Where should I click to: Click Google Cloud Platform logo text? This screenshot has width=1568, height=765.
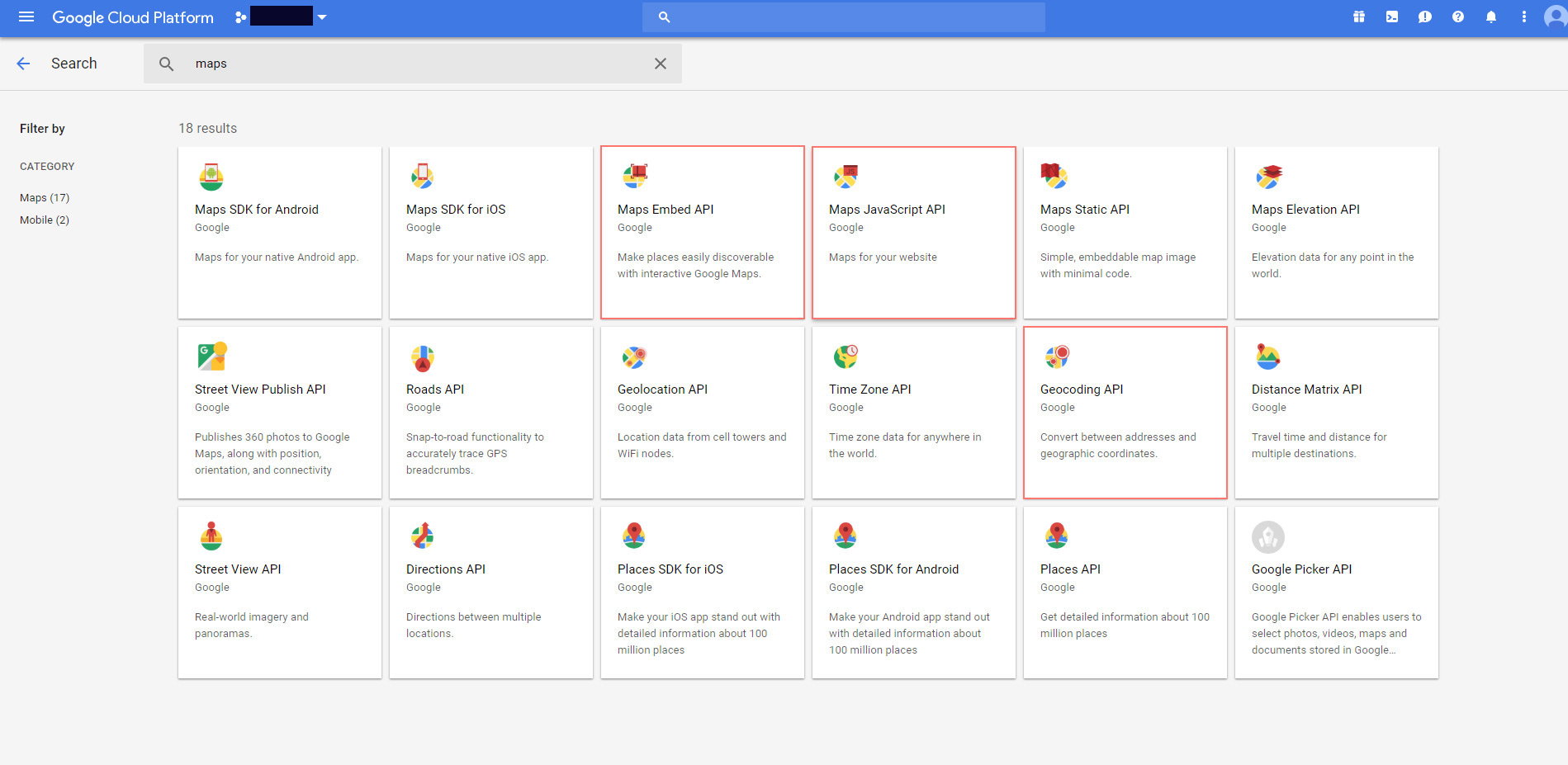133,17
